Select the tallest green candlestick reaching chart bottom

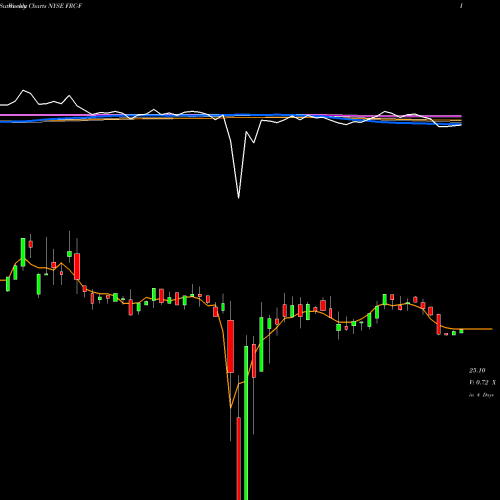[x=246, y=423]
